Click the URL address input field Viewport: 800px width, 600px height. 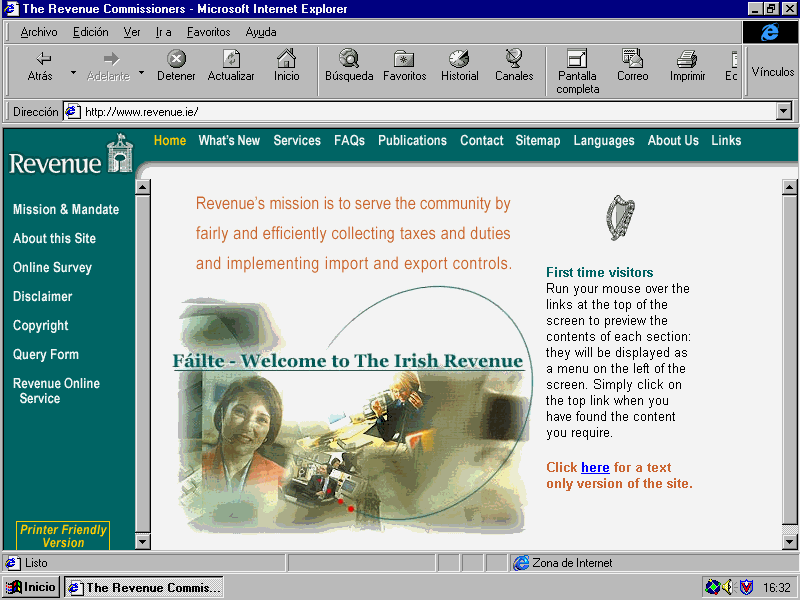(x=429, y=111)
